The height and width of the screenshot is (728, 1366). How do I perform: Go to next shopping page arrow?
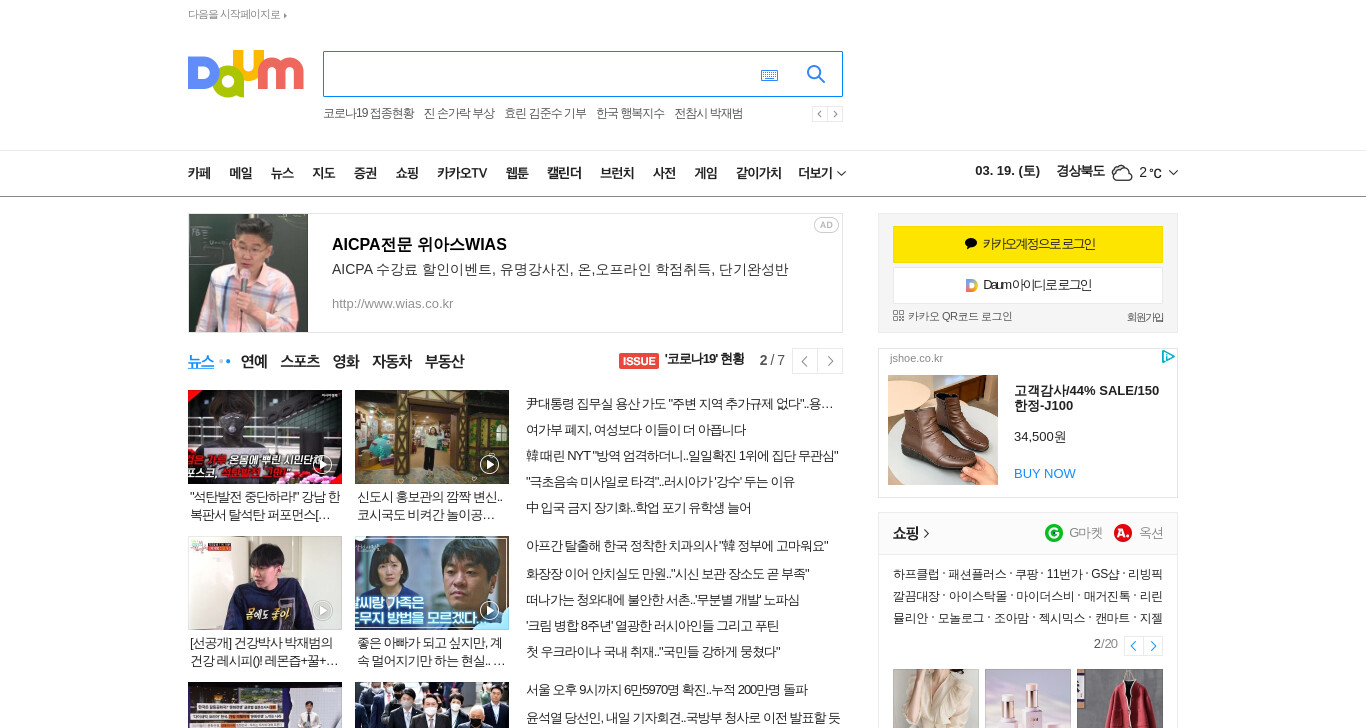tap(1153, 646)
